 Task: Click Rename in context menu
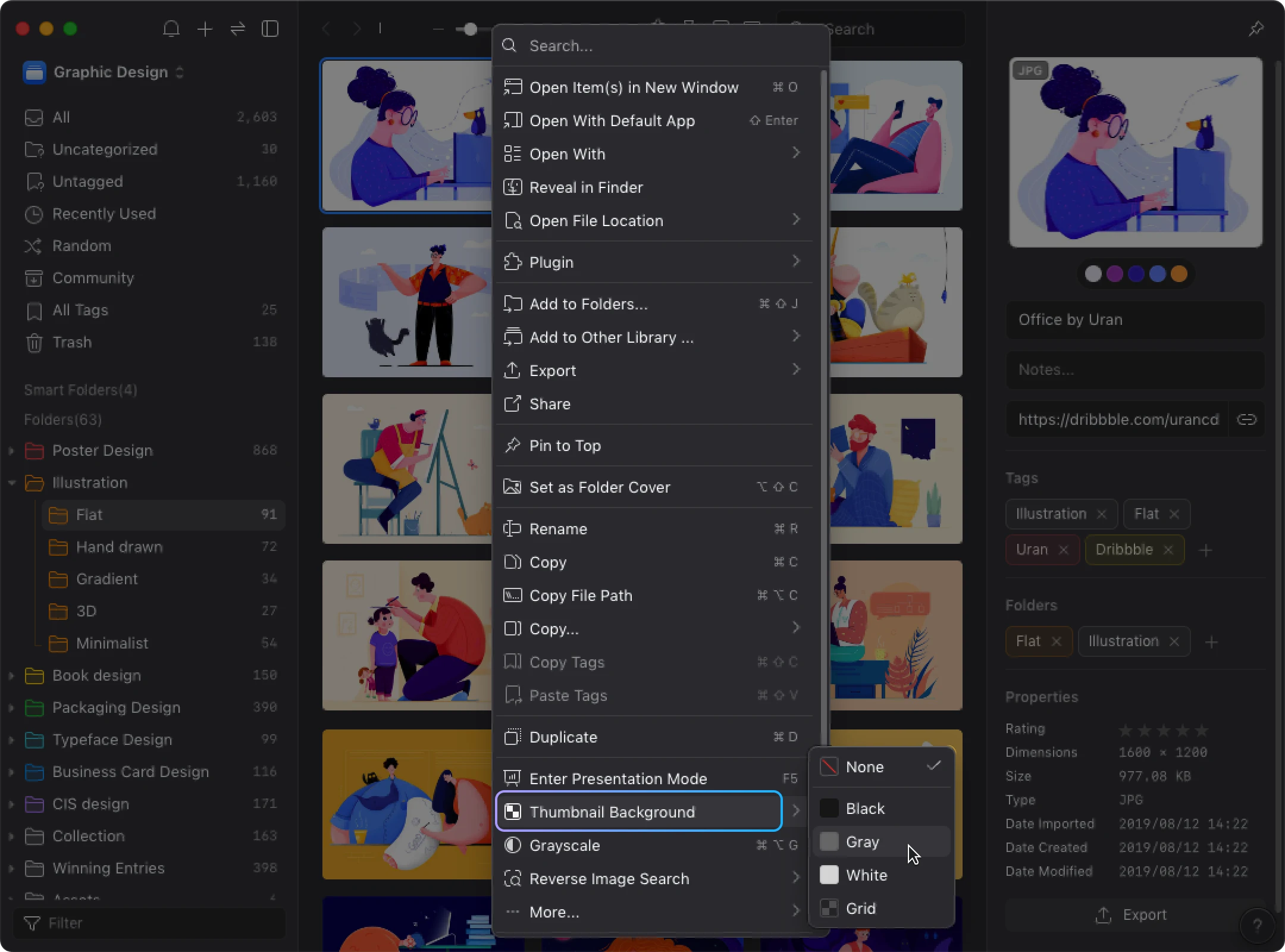pyautogui.click(x=654, y=529)
